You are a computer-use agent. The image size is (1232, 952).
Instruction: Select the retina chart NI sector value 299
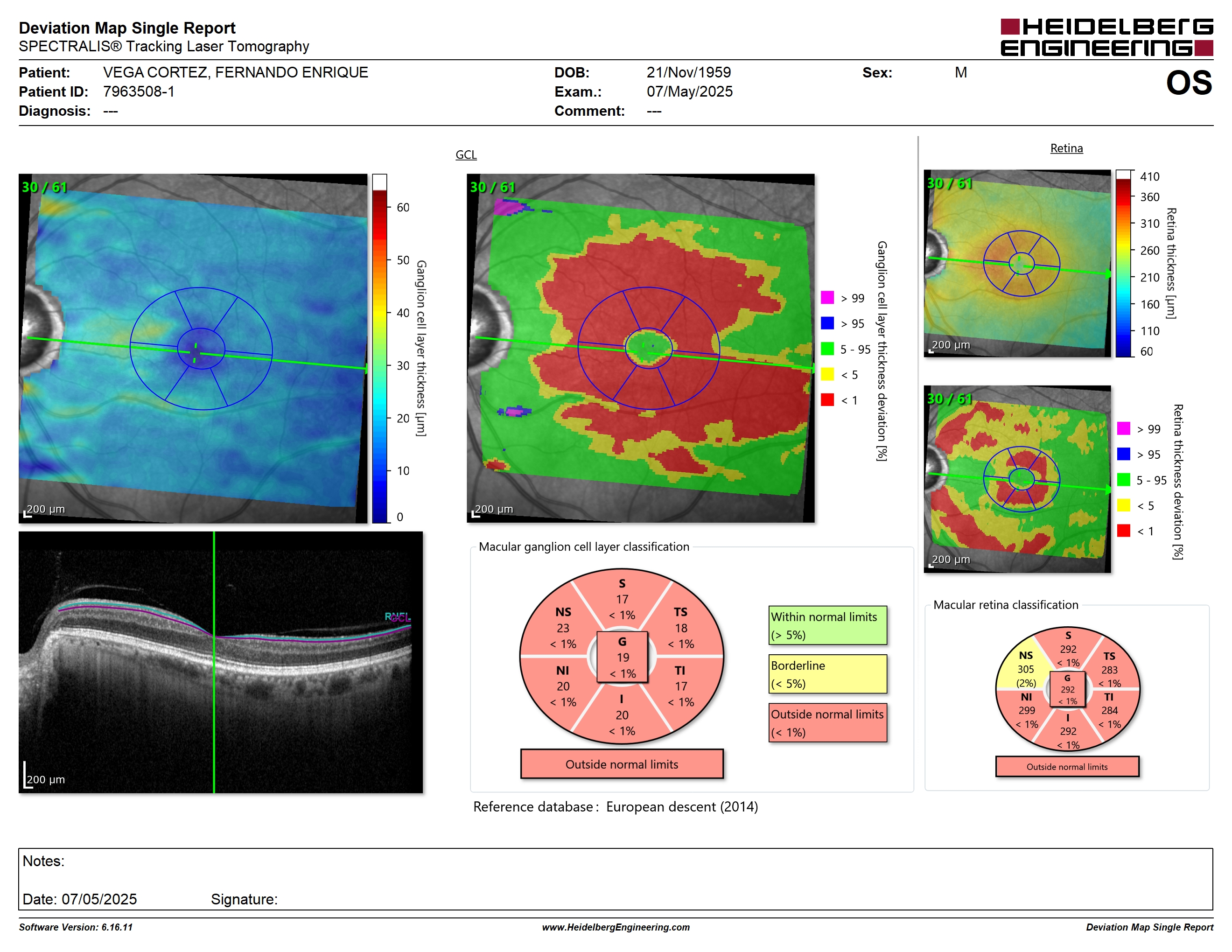tap(1026, 710)
